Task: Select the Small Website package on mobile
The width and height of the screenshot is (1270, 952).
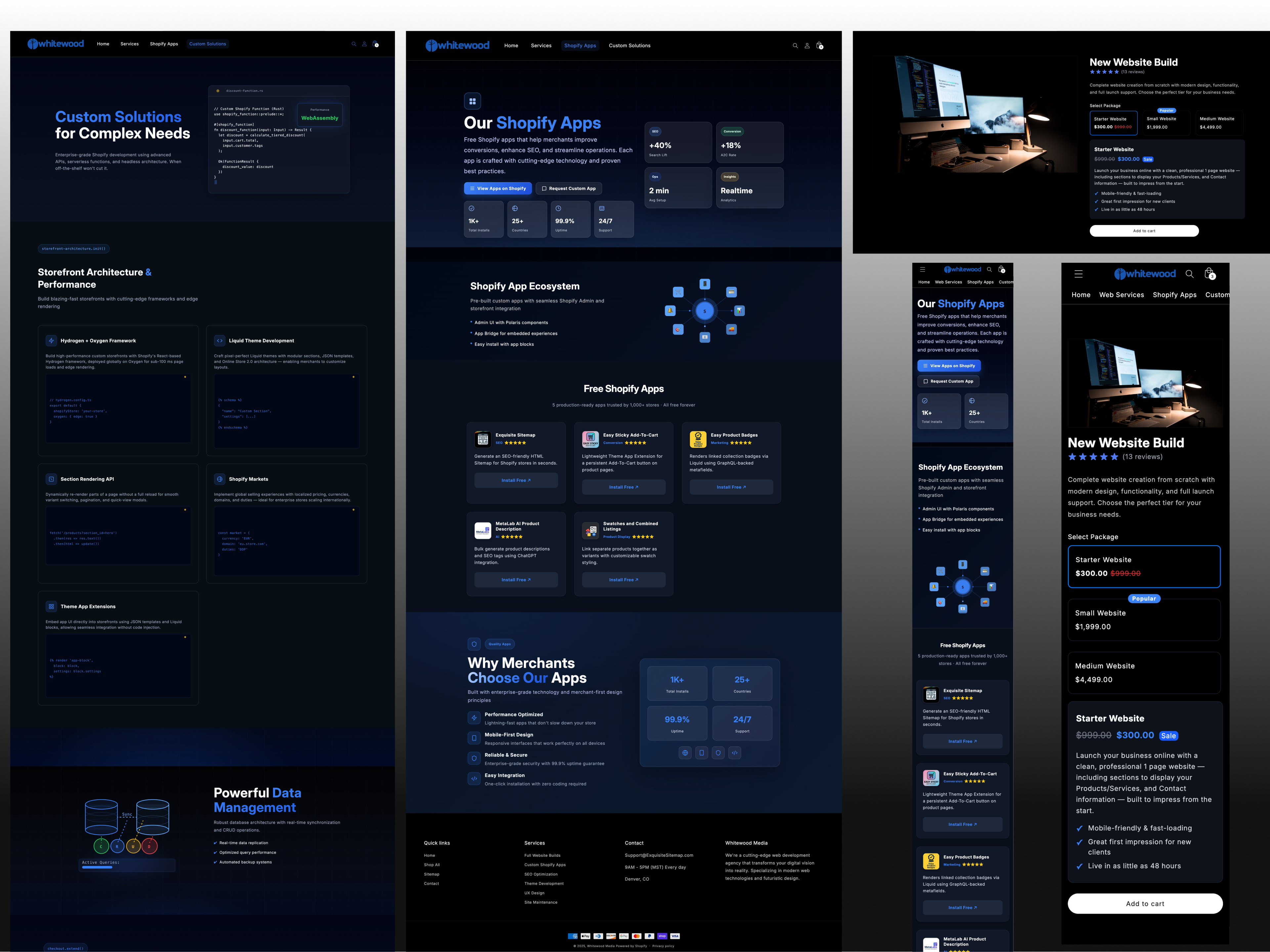Action: (1144, 620)
